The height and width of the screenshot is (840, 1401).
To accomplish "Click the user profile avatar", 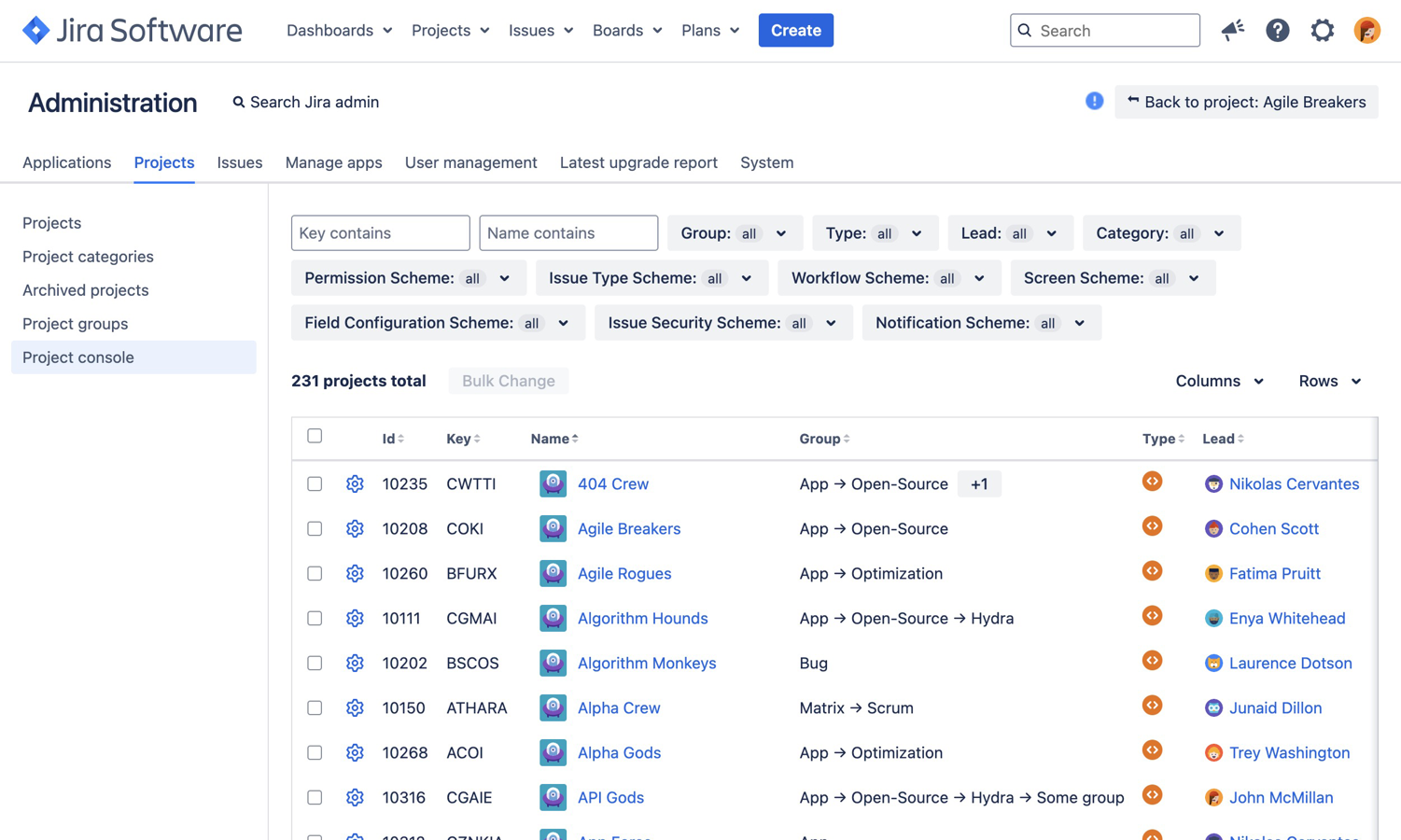I will [x=1366, y=31].
